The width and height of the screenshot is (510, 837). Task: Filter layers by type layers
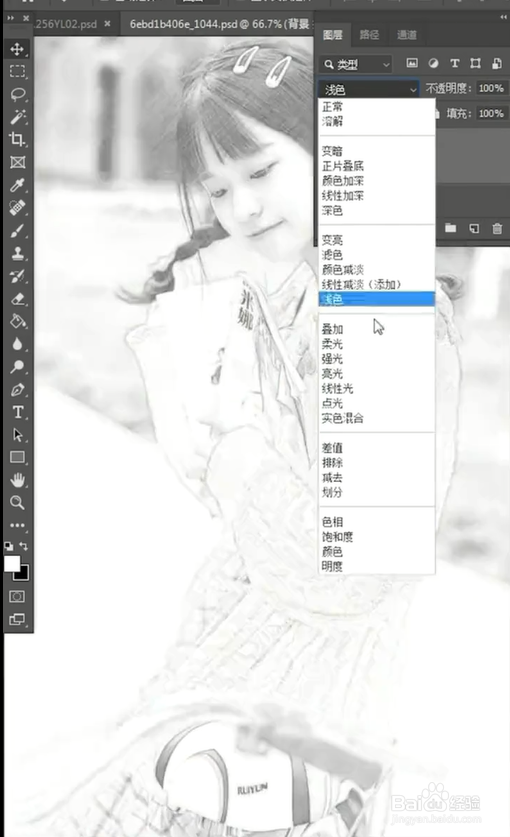pyautogui.click(x=454, y=64)
